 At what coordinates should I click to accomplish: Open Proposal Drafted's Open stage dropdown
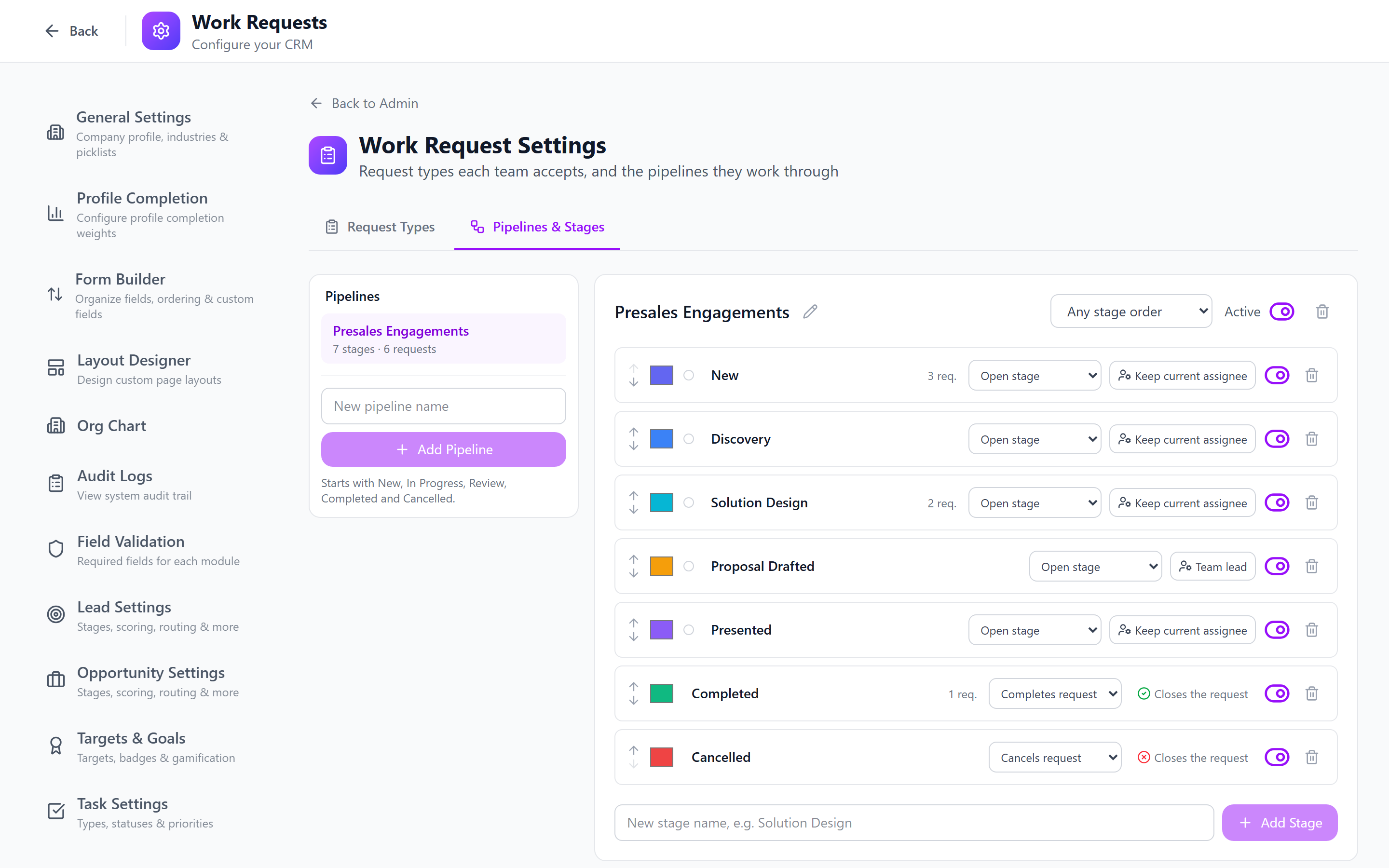pos(1096,567)
